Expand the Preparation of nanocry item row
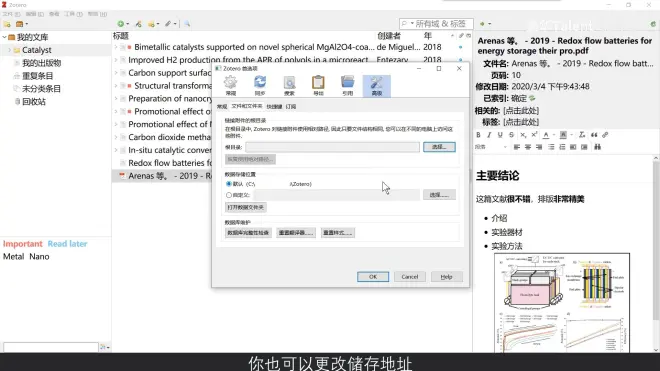Viewport: 660px width, 371px height. pyautogui.click(x=116, y=99)
